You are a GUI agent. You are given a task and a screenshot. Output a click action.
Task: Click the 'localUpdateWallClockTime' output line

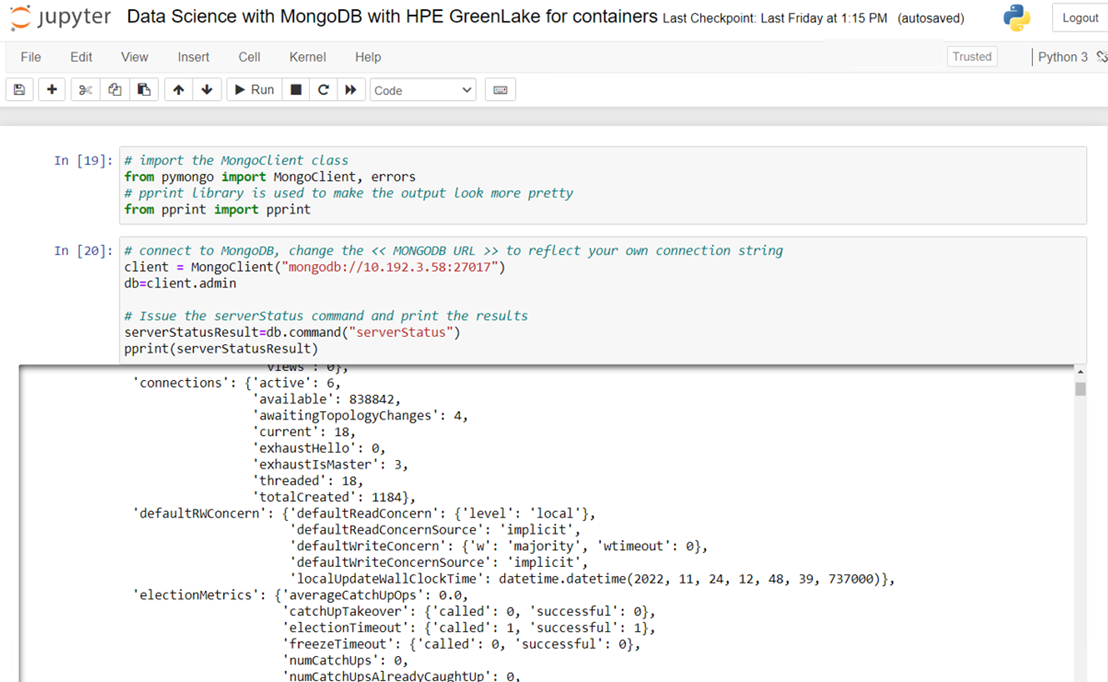click(592, 579)
